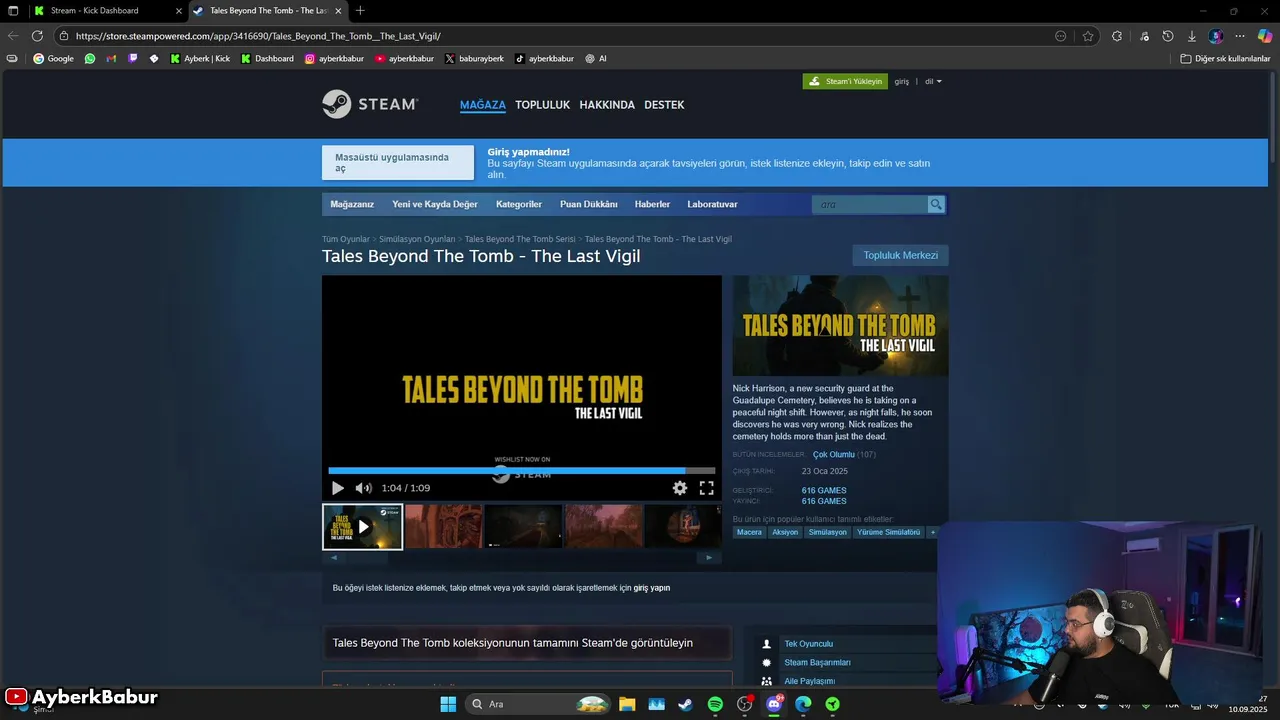The image size is (1280, 720).
Task: Click the Steam Başarımları star icon
Action: click(x=767, y=662)
